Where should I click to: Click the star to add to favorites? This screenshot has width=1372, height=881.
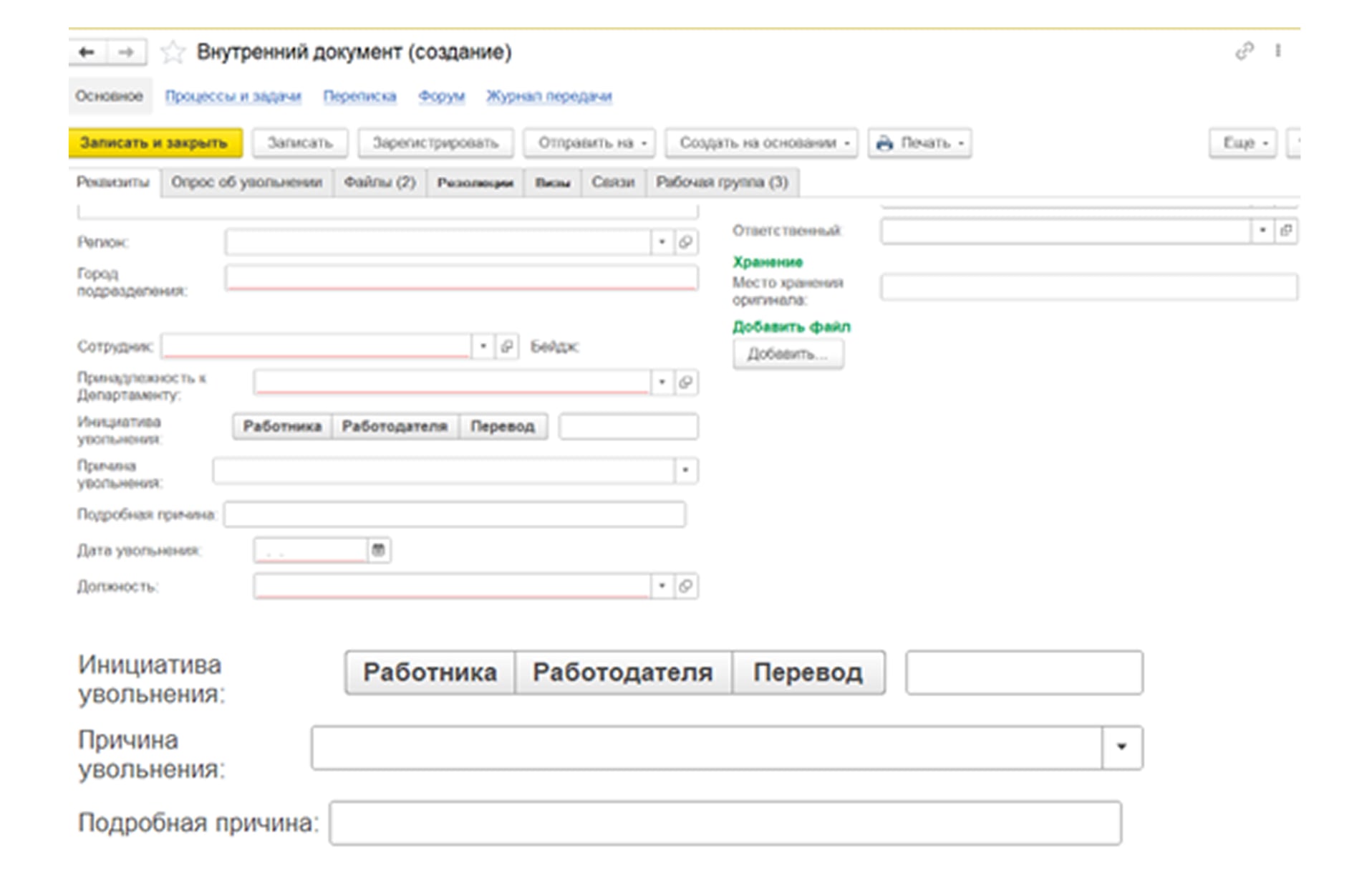(x=172, y=51)
